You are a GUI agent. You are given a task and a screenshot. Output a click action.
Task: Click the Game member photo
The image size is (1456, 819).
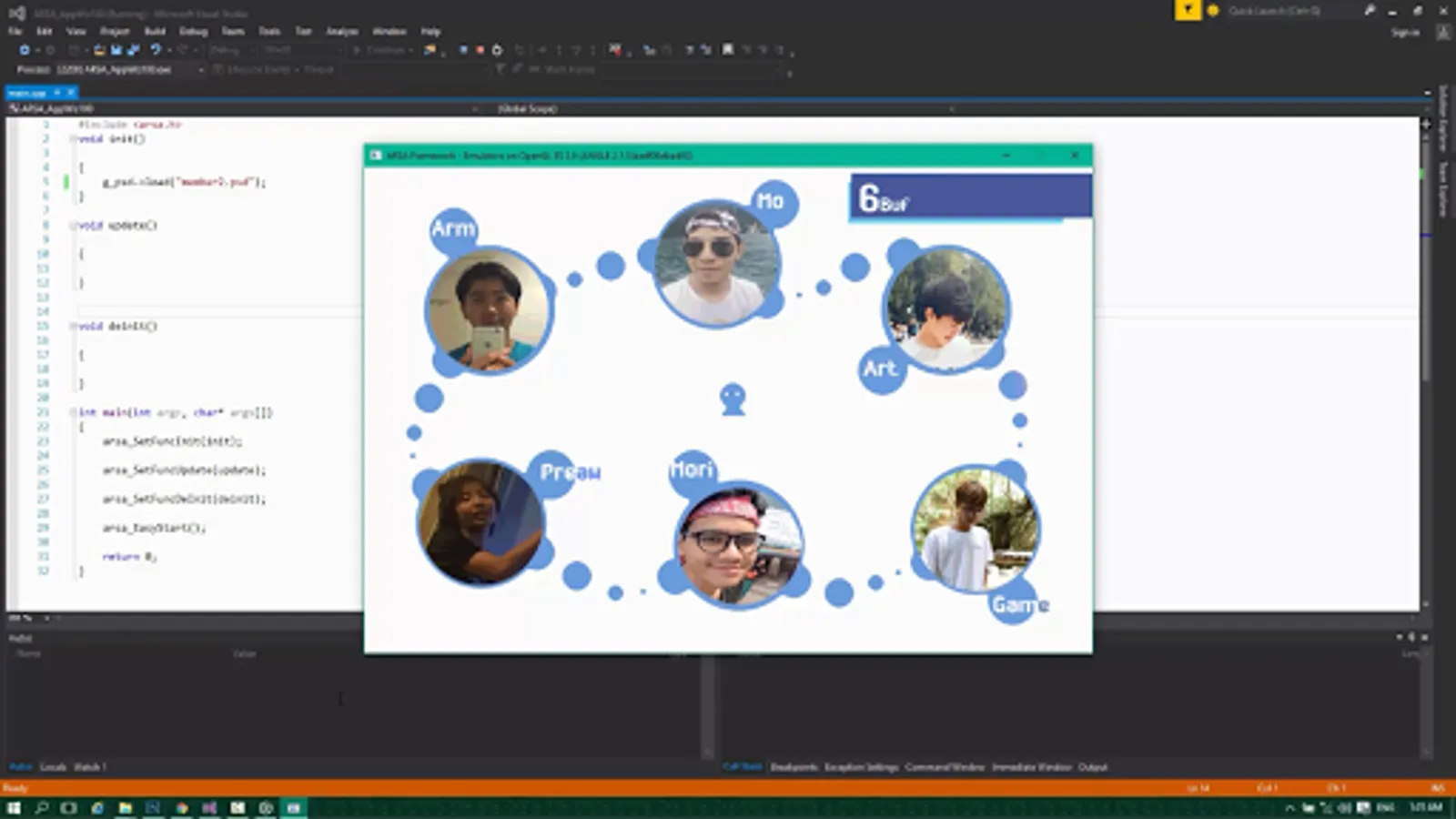pos(976,529)
